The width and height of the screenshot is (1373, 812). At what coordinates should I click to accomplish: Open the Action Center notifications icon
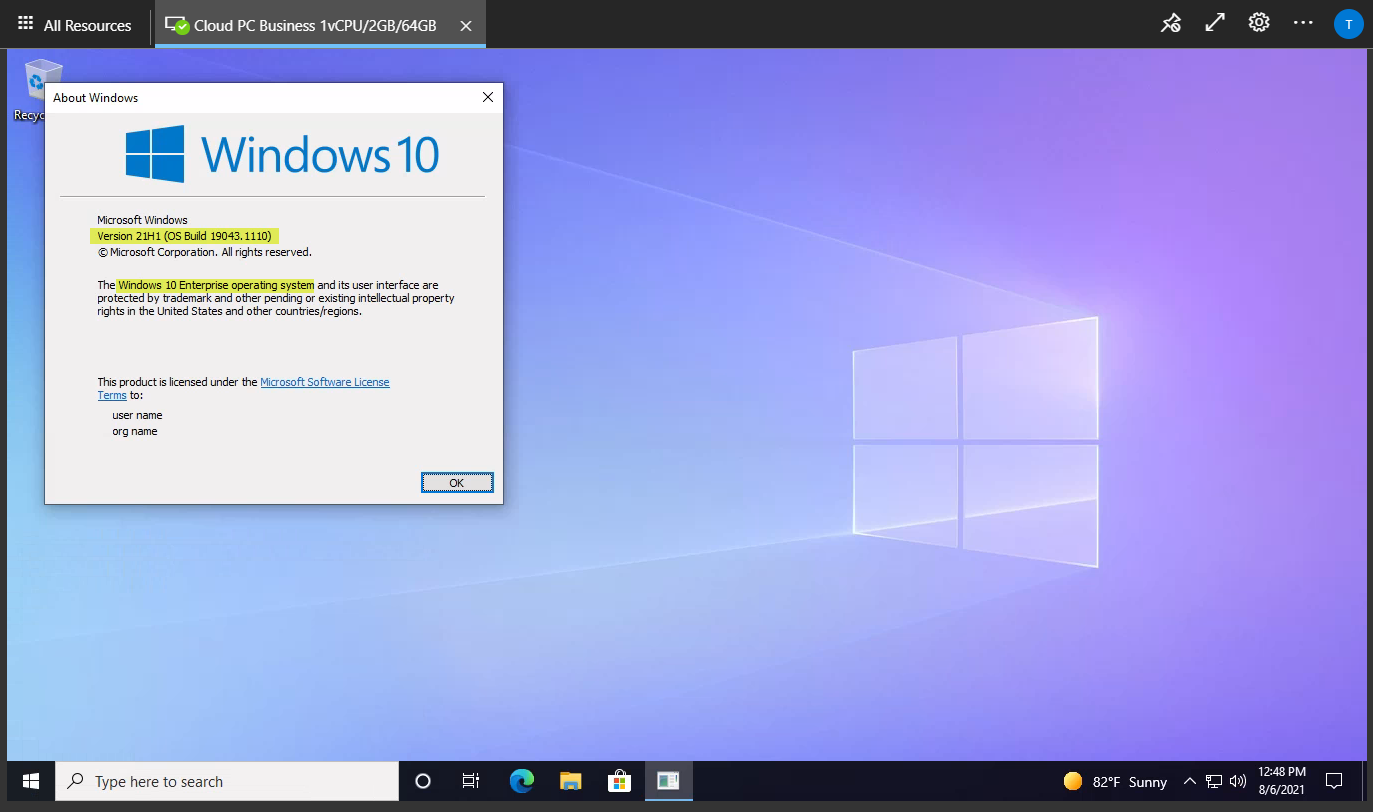pyautogui.click(x=1333, y=781)
